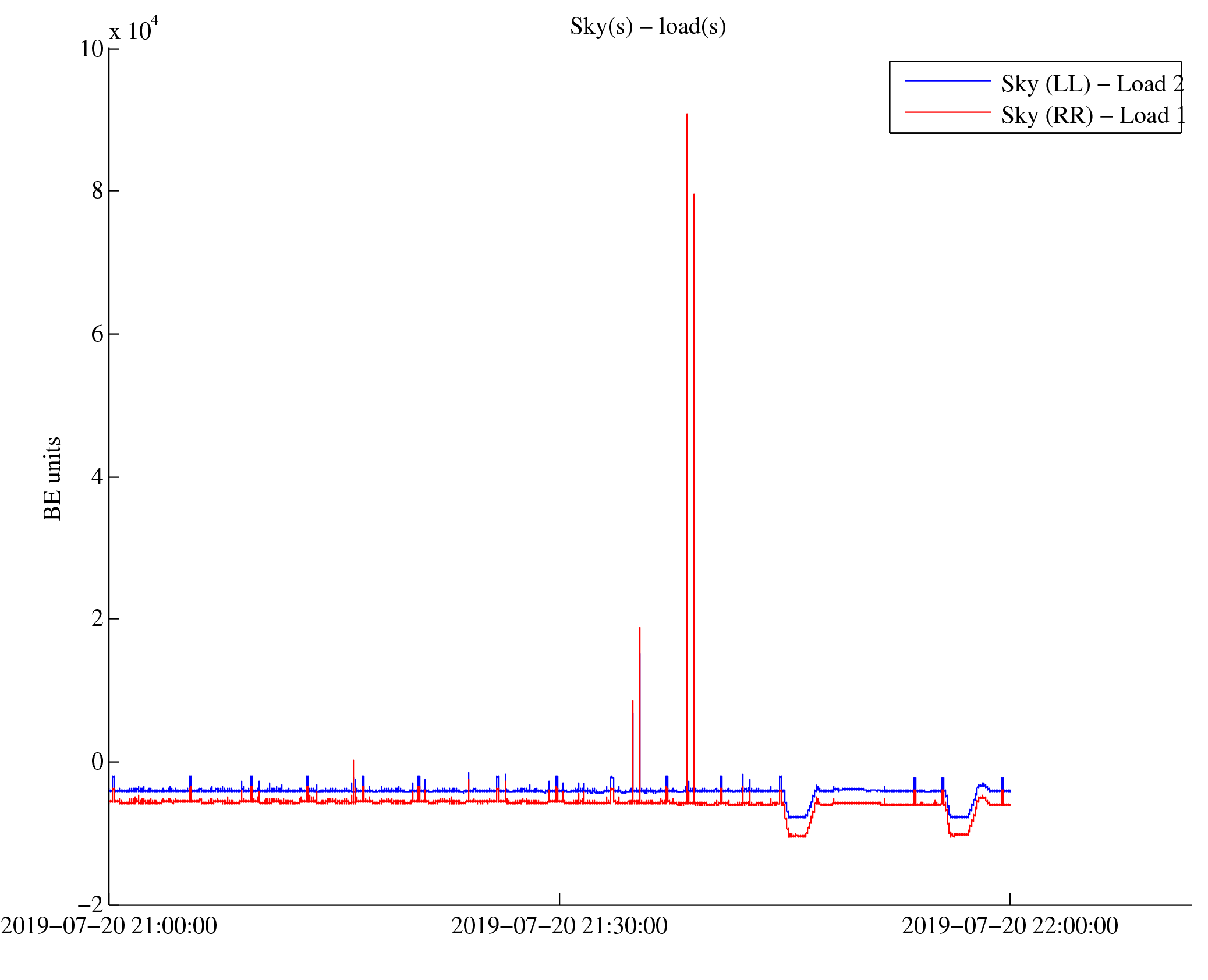The width and height of the screenshot is (1208, 980).
Task: Click the y-axis tick label −2
Action: point(91,904)
